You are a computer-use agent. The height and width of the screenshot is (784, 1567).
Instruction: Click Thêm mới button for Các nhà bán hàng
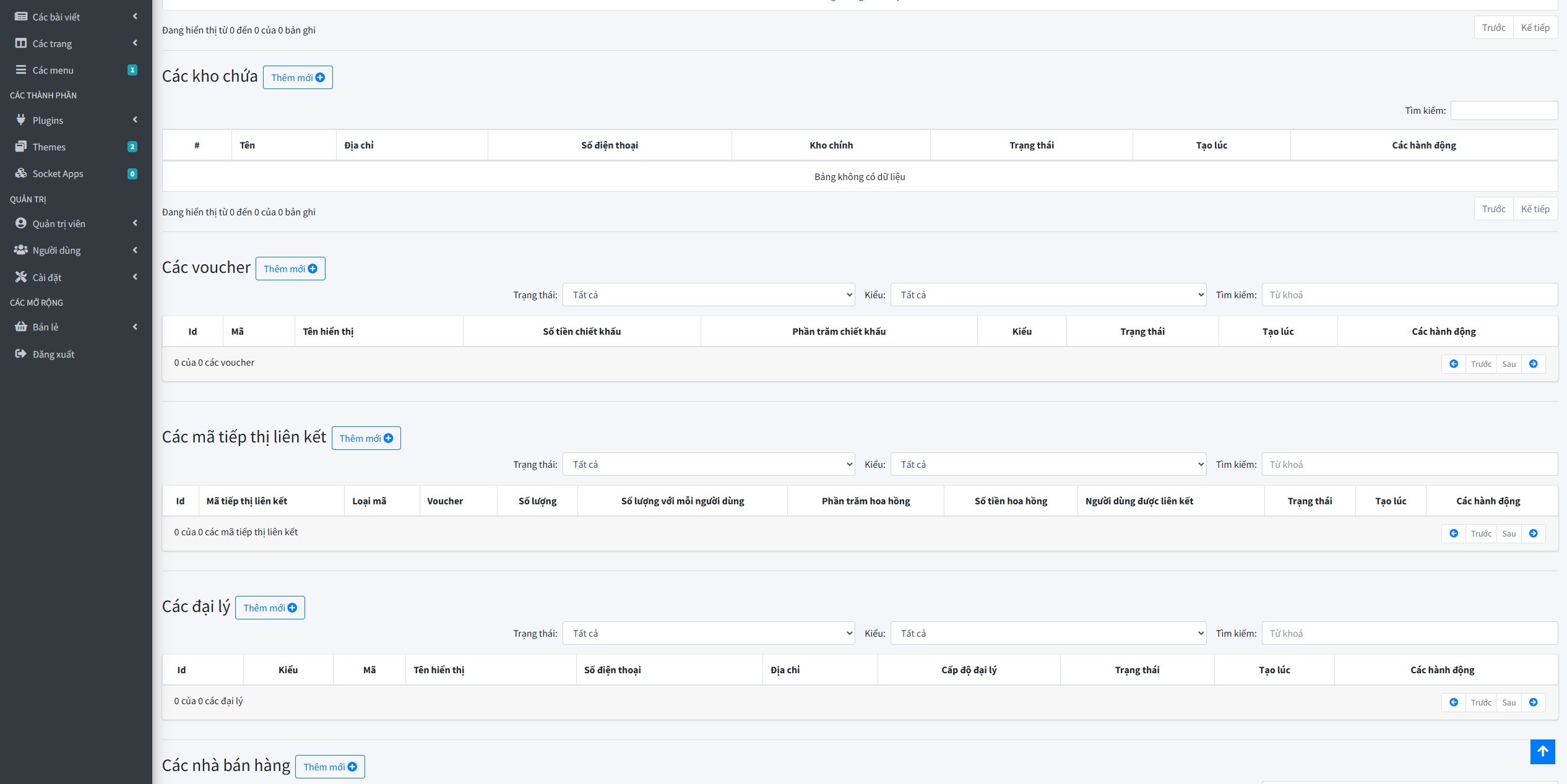click(x=330, y=767)
